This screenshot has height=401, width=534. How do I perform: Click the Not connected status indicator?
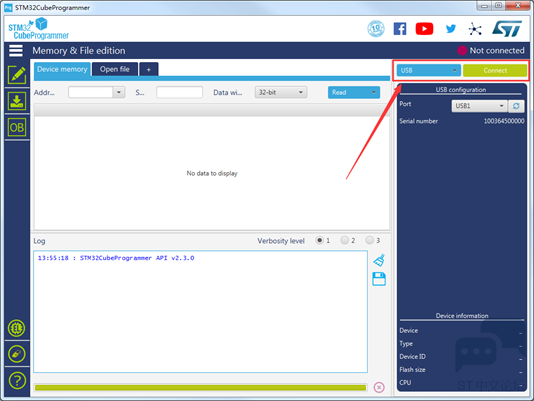point(491,51)
